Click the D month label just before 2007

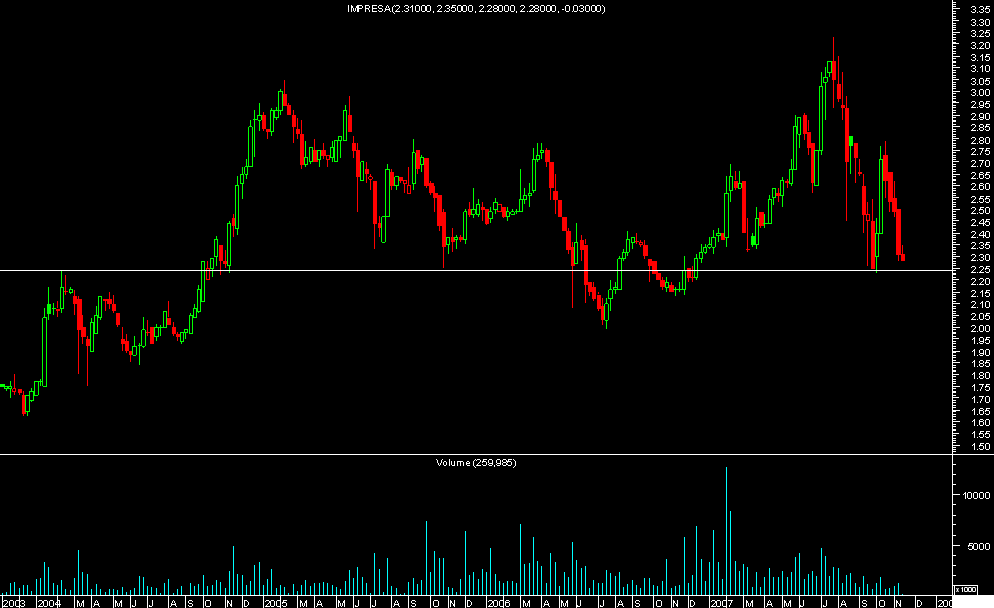(x=692, y=603)
